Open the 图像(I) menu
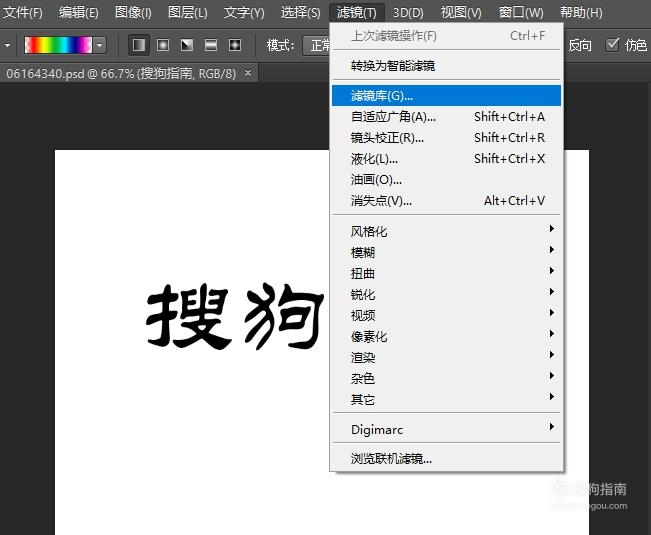Viewport: 651px width, 535px height. click(x=133, y=12)
